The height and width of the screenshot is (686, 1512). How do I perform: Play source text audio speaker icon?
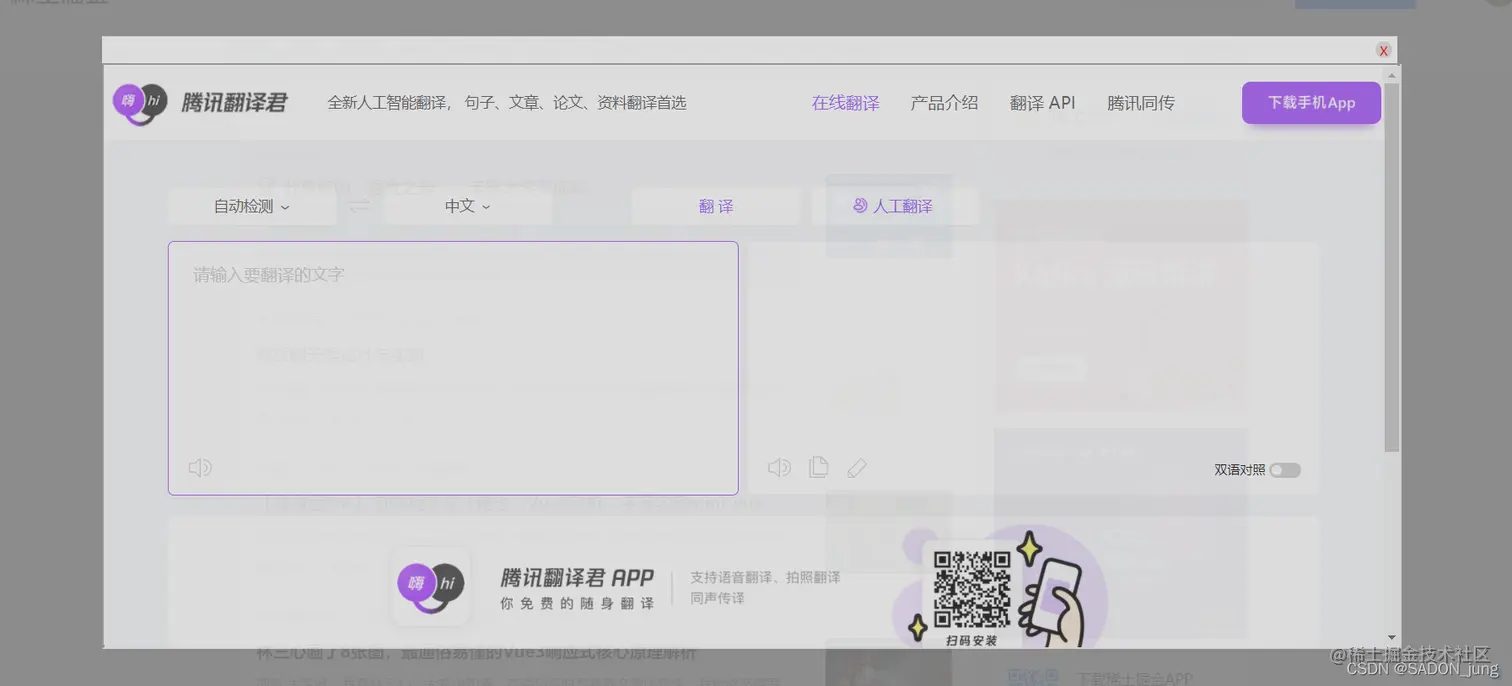[200, 467]
